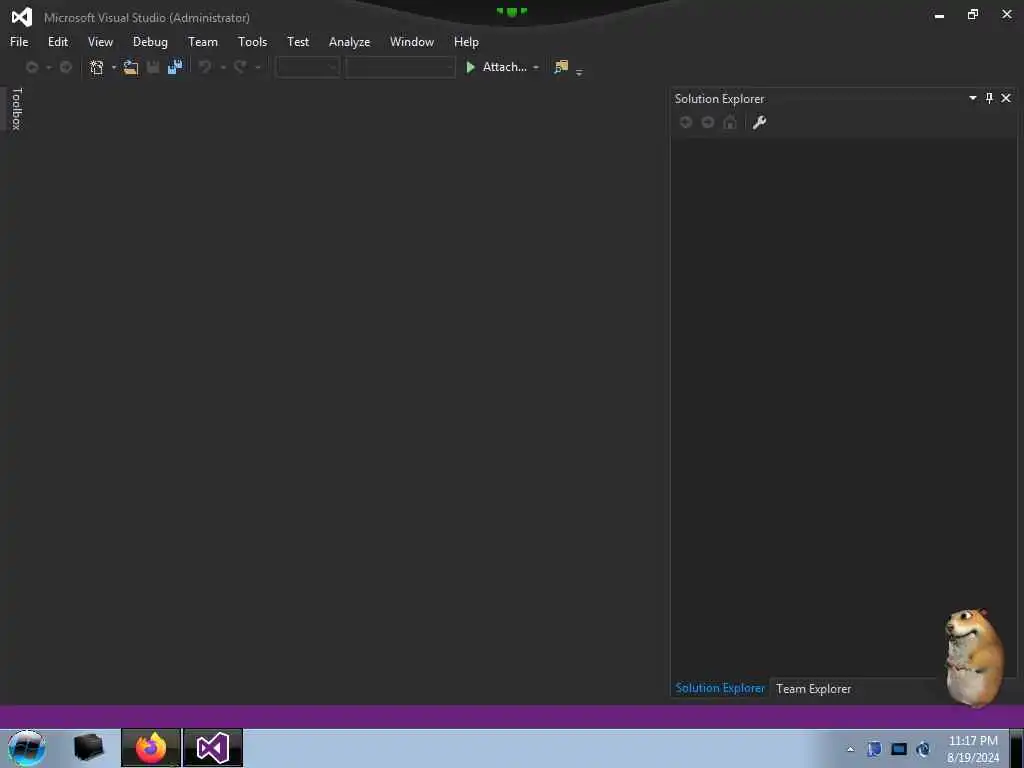Open the Redo history dropdown arrow

point(258,67)
